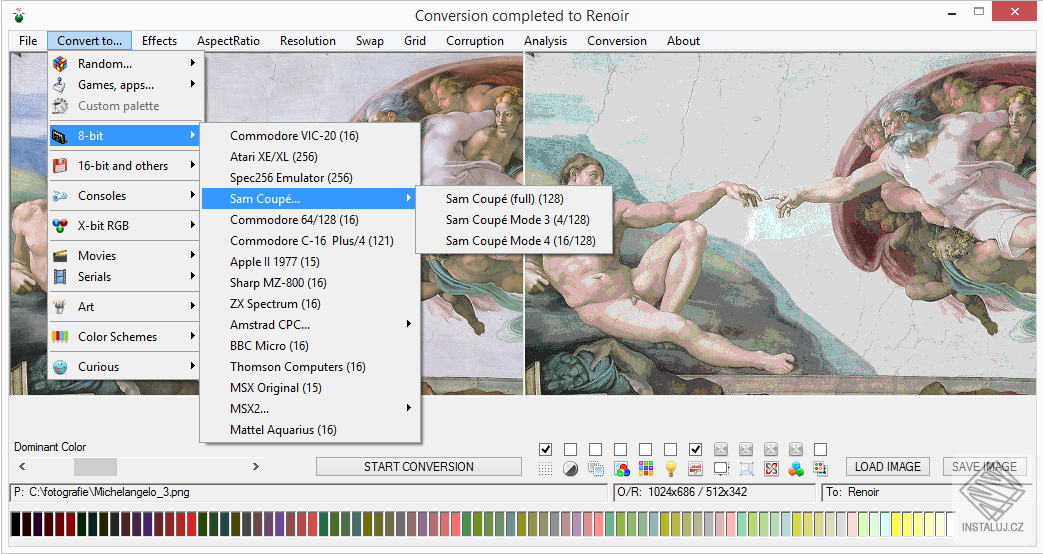1043x554 pixels.
Task: Click the colored 3D cubes icon
Action: tap(796, 468)
